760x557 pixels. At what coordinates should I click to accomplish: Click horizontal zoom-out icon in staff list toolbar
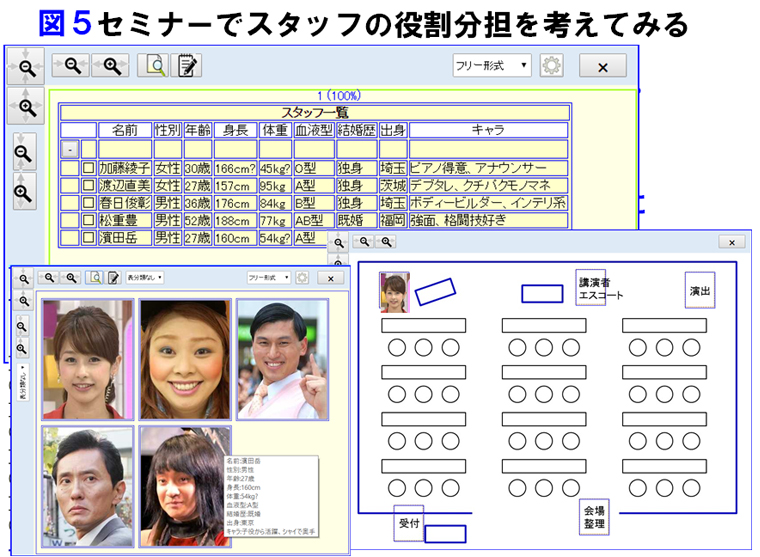[x=71, y=65]
